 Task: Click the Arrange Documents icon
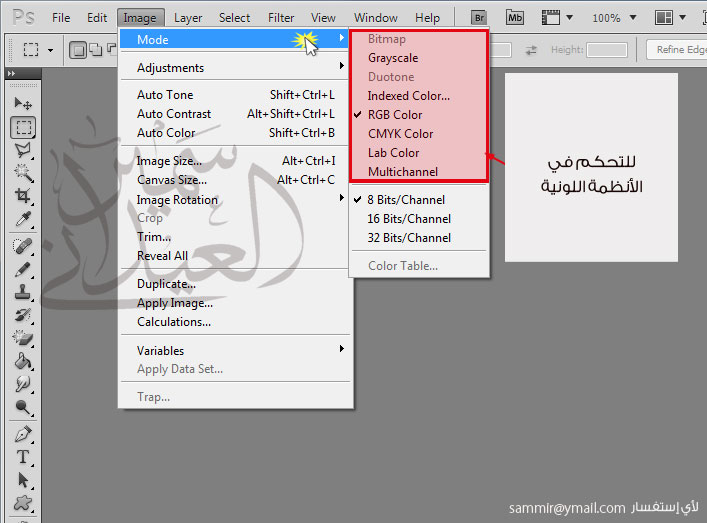[664, 18]
